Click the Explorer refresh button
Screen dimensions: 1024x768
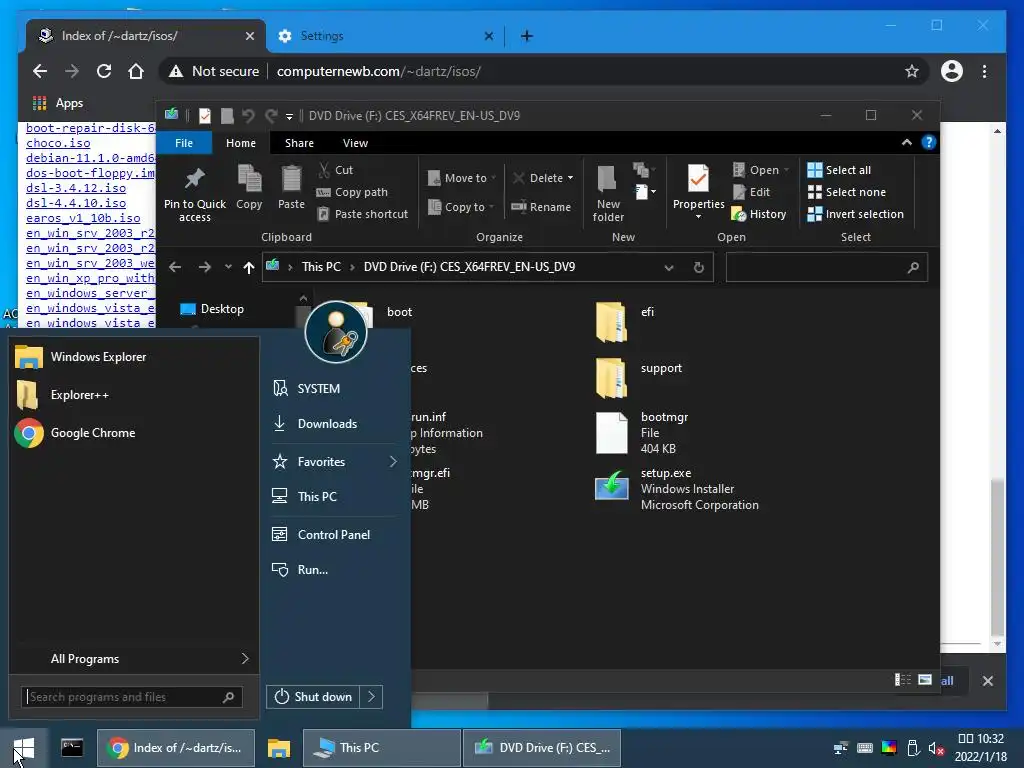[x=699, y=268]
